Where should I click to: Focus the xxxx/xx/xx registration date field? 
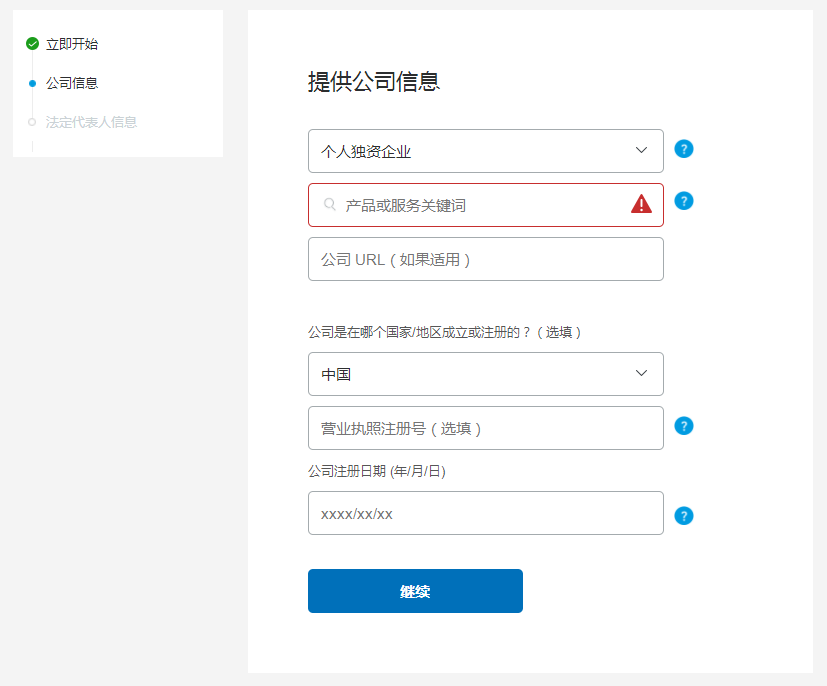485,513
